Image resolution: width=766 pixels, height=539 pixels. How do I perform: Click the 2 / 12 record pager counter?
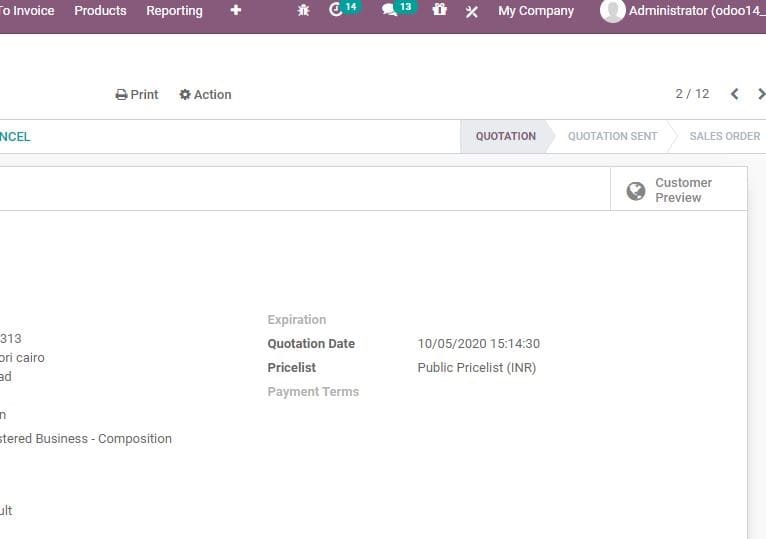[692, 94]
